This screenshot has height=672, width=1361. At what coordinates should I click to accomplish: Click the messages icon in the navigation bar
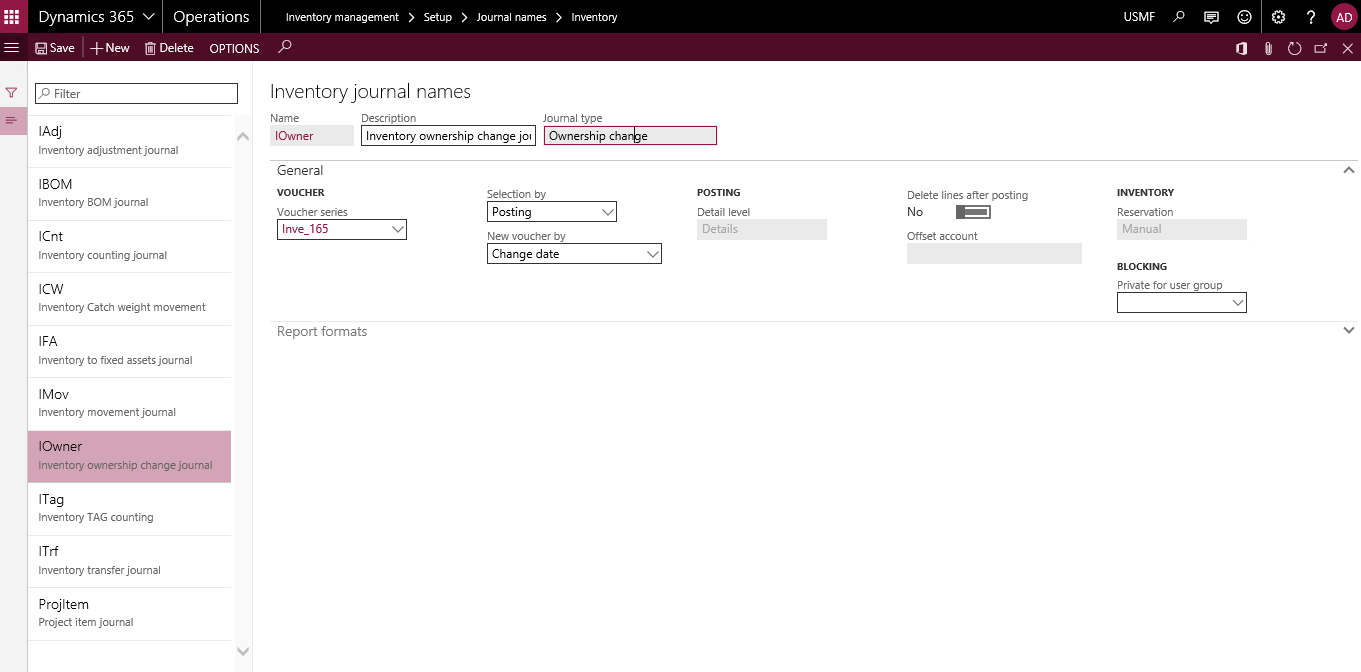tap(1211, 16)
